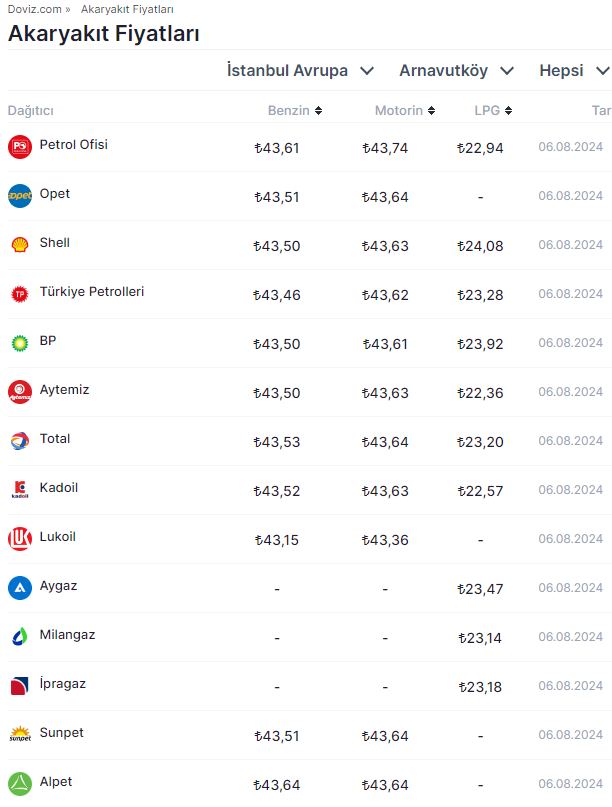Select the Kadoil distributor name
This screenshot has height=807, width=612.
tap(58, 488)
